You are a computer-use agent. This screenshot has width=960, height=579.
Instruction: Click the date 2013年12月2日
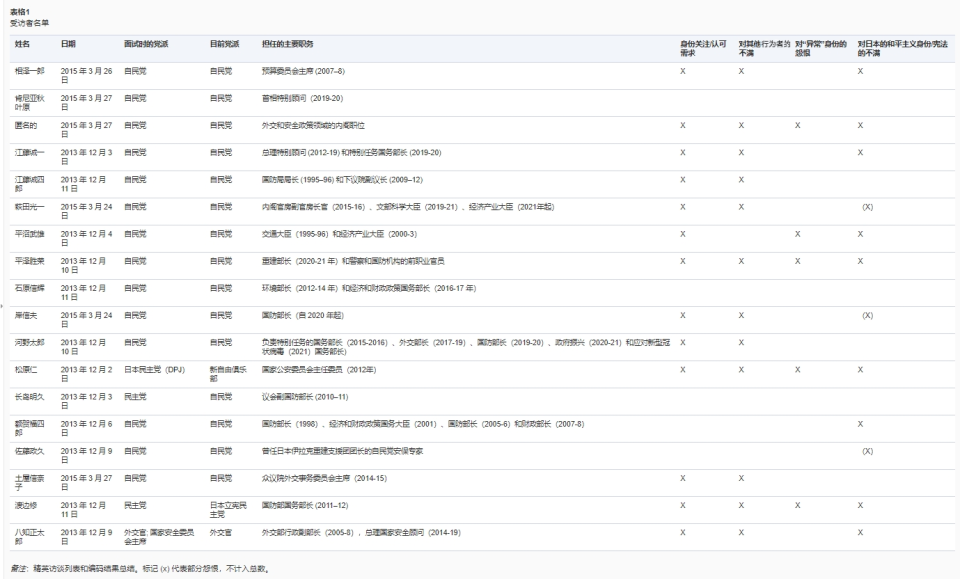[x=86, y=374]
